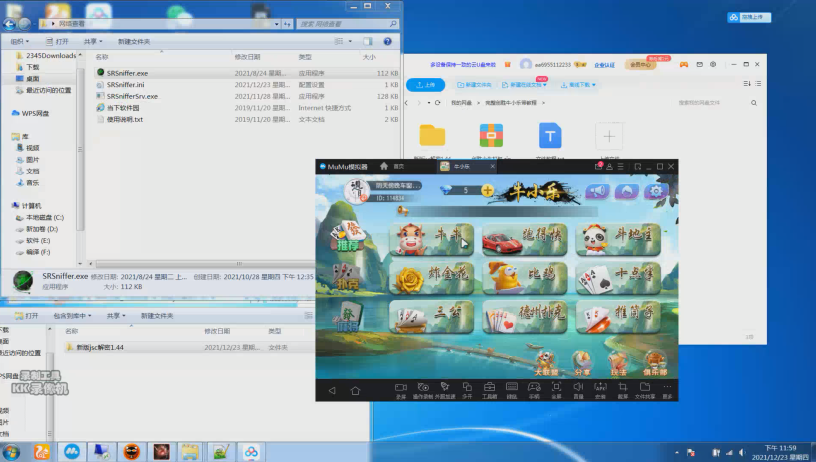Open 包含到库中 dropdown in lower Explorer

point(72,316)
